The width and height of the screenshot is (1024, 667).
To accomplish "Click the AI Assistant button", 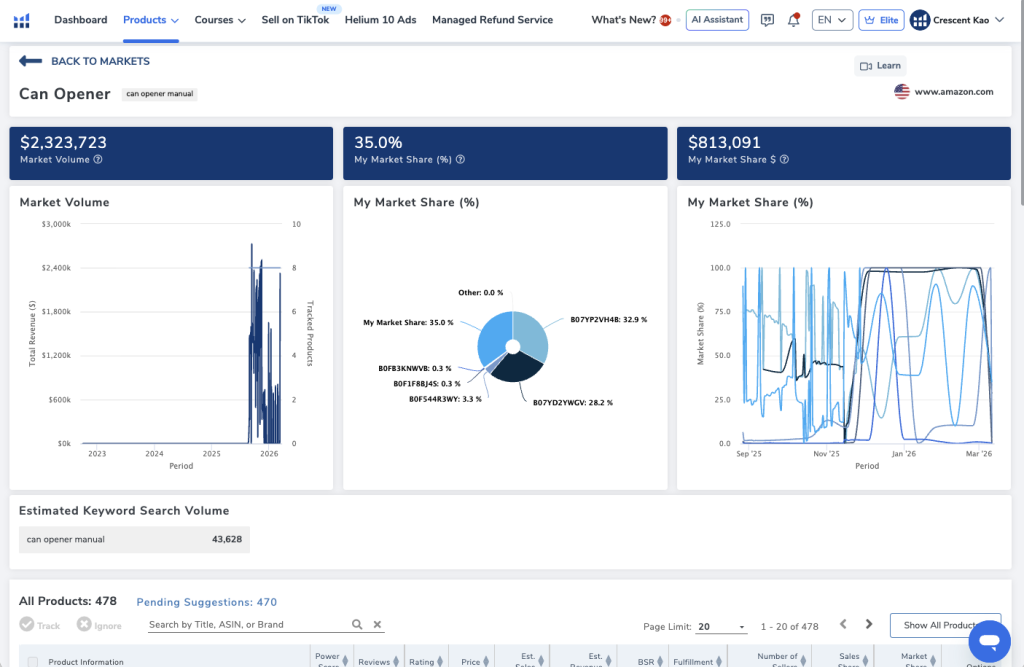I will (717, 20).
